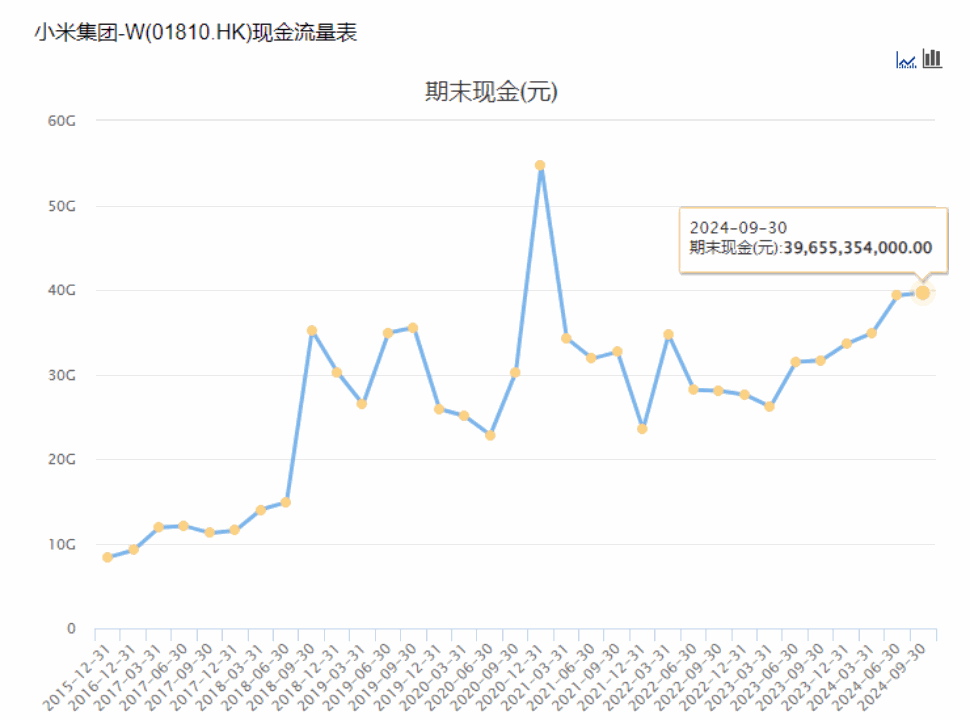The height and width of the screenshot is (720, 970).
Task: Select the 2021-03-31 data point
Action: pyautogui.click(x=566, y=338)
